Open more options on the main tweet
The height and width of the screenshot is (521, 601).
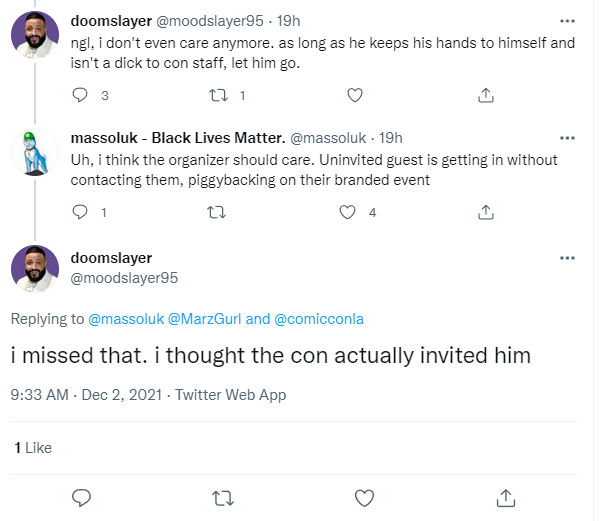pyautogui.click(x=567, y=258)
